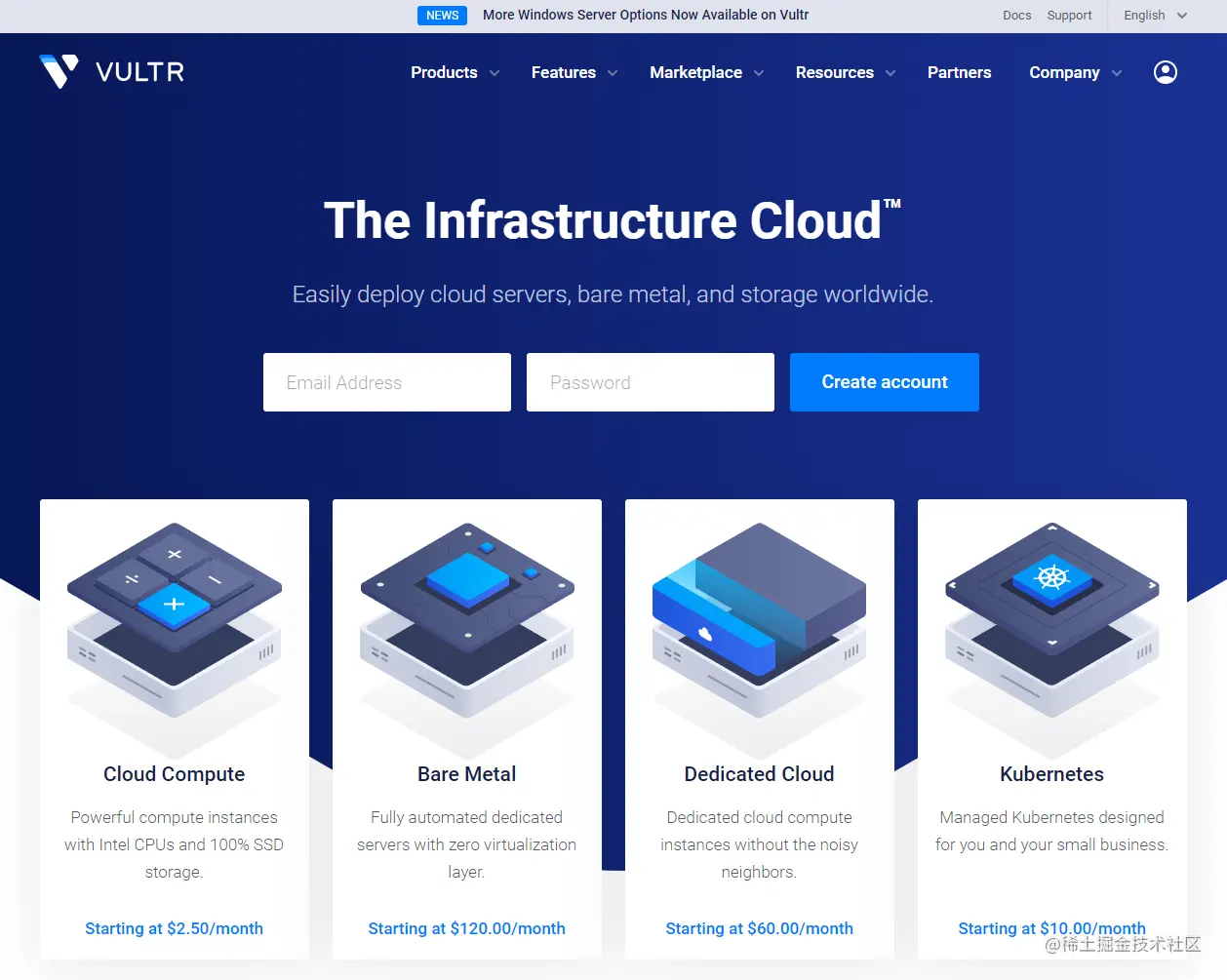Screen dimensions: 1227x980
Task: Click the Email Address input field
Action: coord(386,382)
